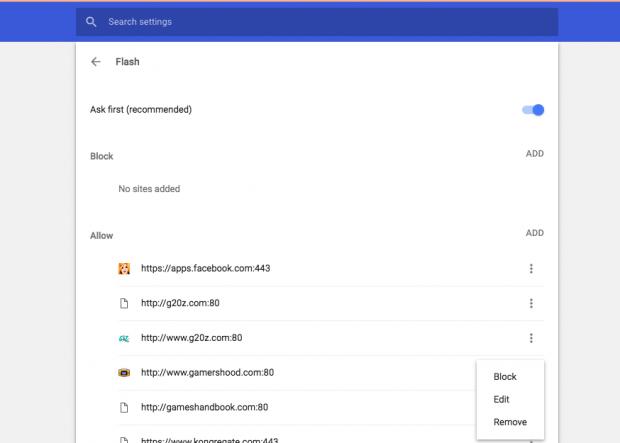Select the https://apps.facebook.com:443 entry text
Viewport: 620px width, 443px height.
point(205,269)
